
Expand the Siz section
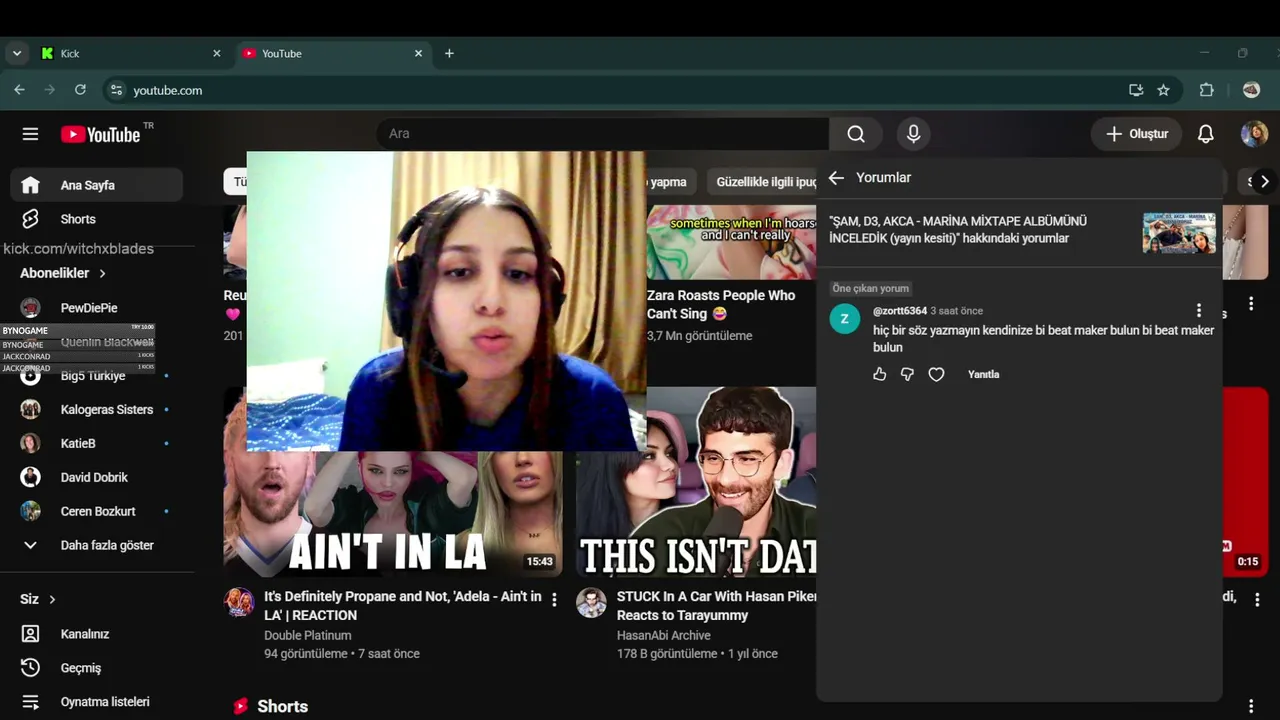click(x=38, y=599)
